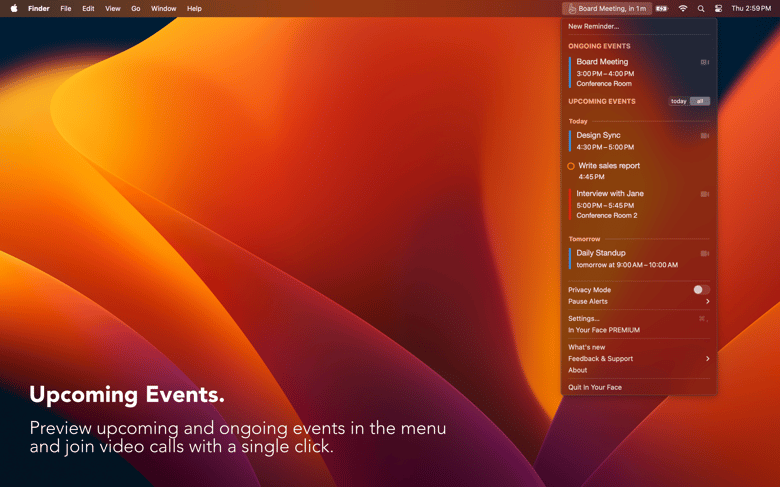Open the Window menu

[164, 8]
